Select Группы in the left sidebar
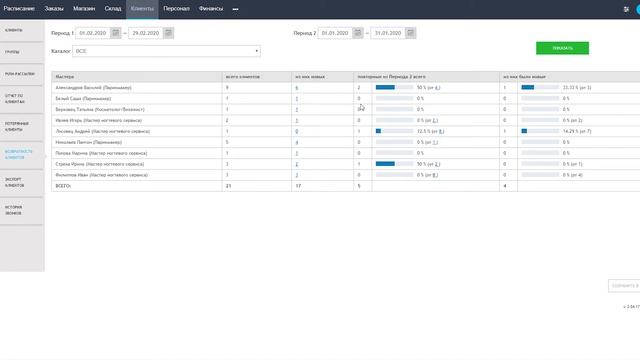This screenshot has height=360, width=640. tap(22, 52)
